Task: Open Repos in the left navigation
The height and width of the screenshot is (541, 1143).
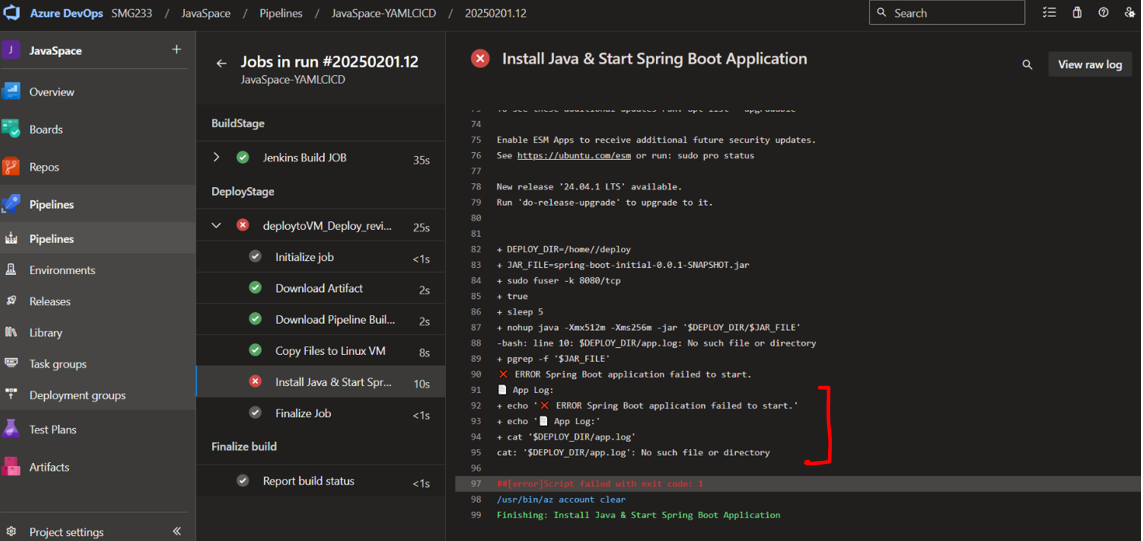Action: (x=43, y=167)
